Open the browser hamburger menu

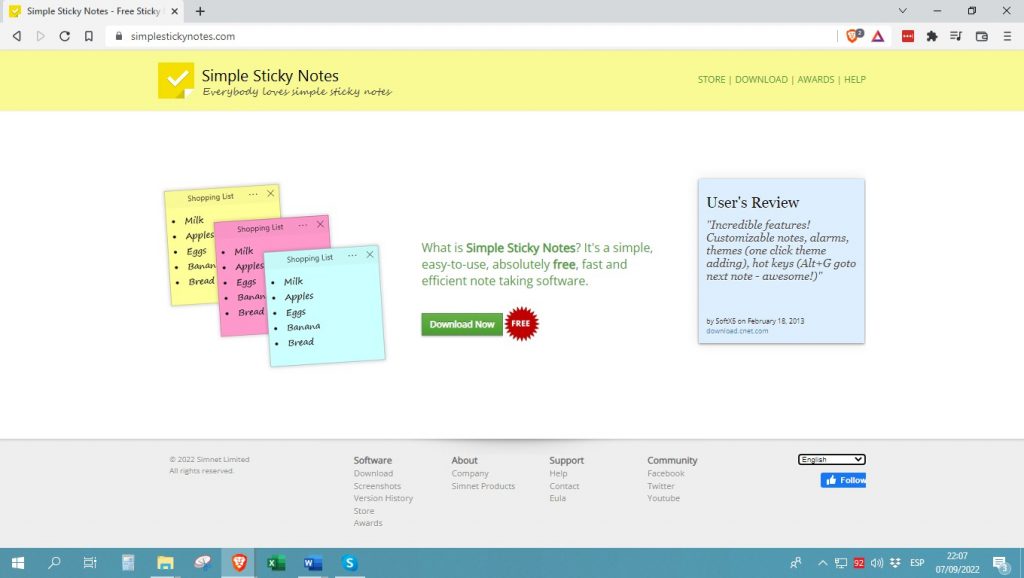pos(1007,36)
